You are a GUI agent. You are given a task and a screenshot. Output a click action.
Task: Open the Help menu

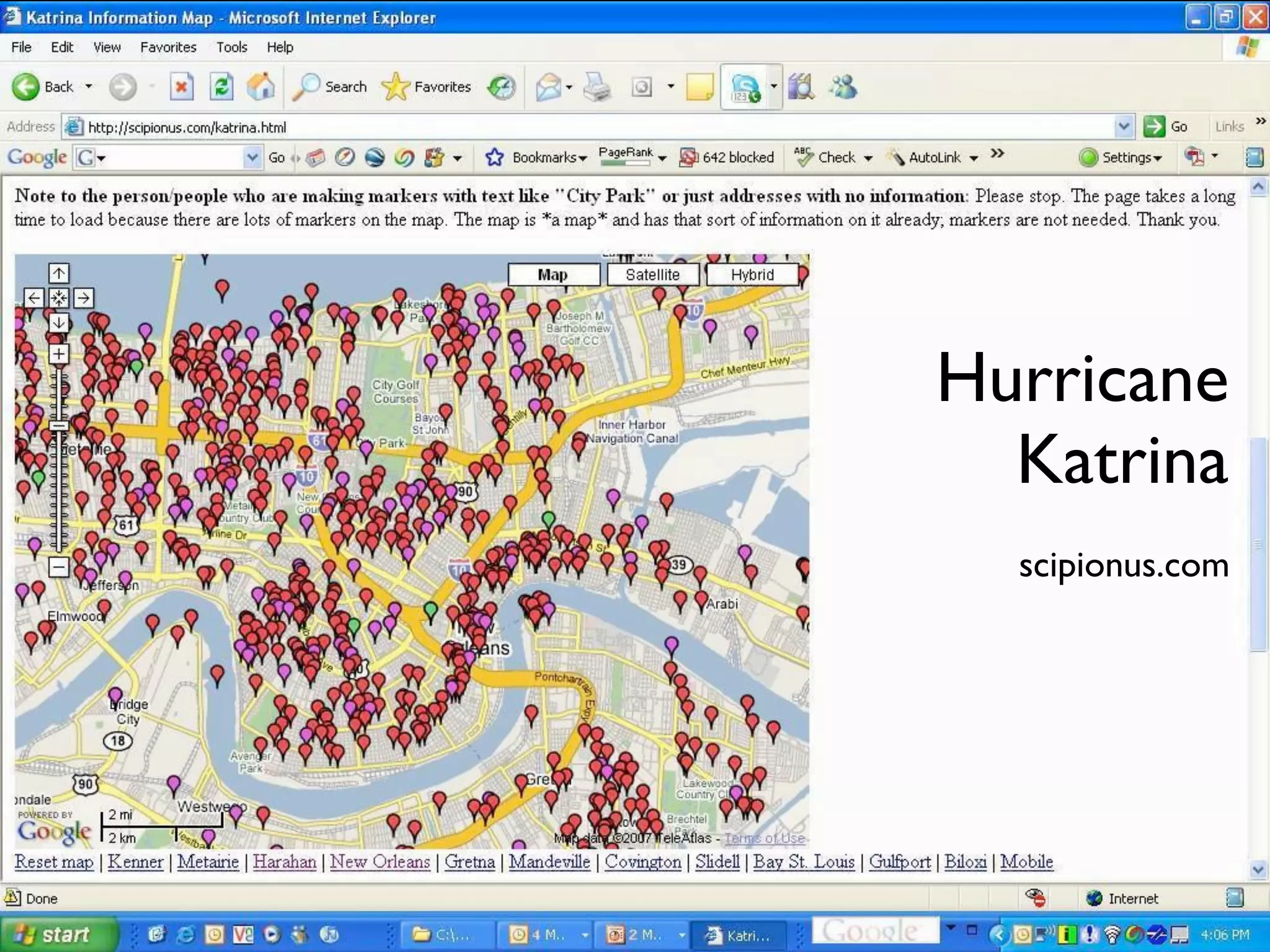tap(280, 47)
